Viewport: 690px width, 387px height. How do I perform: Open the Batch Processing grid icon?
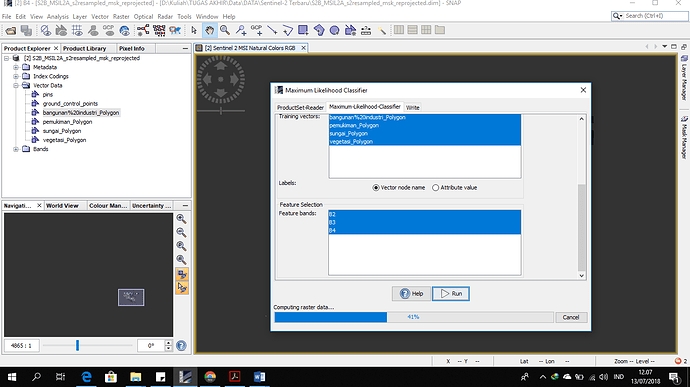click(159, 30)
